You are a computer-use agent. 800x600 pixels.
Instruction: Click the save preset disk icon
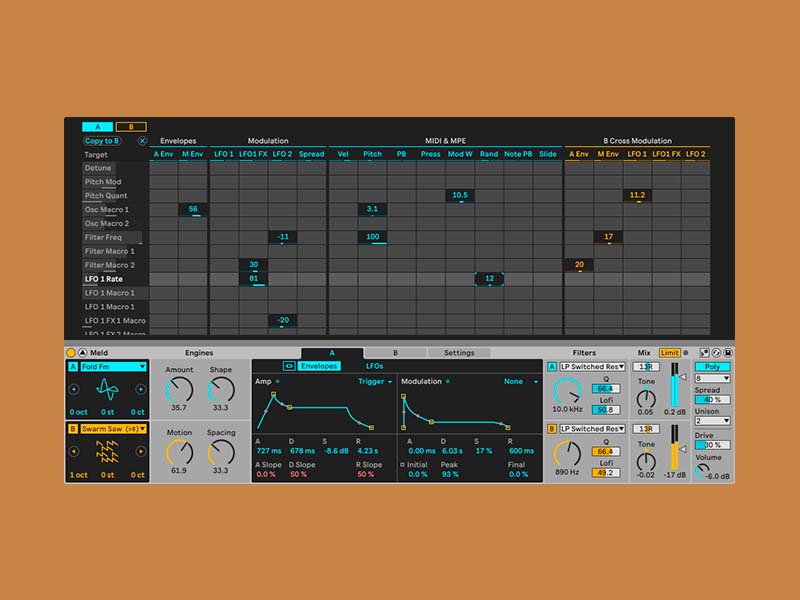pyautogui.click(x=727, y=353)
